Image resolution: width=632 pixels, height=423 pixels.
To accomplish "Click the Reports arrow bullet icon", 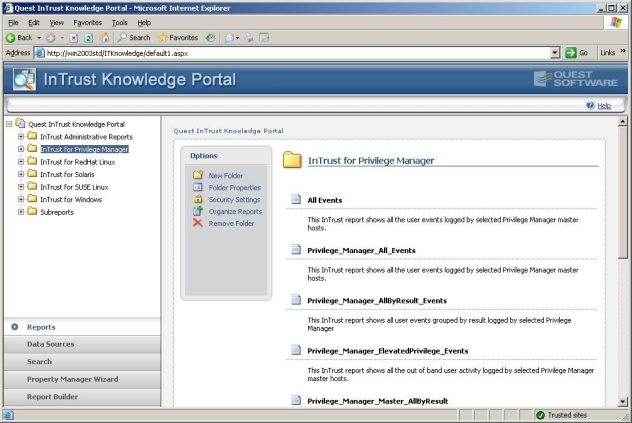I will click(x=15, y=327).
